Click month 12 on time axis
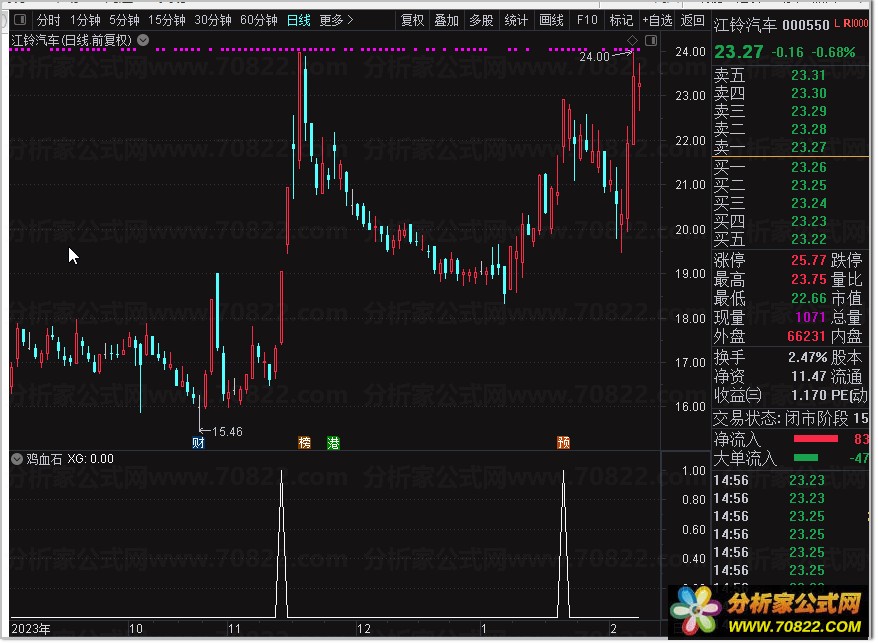The width and height of the screenshot is (878, 643). pyautogui.click(x=364, y=629)
